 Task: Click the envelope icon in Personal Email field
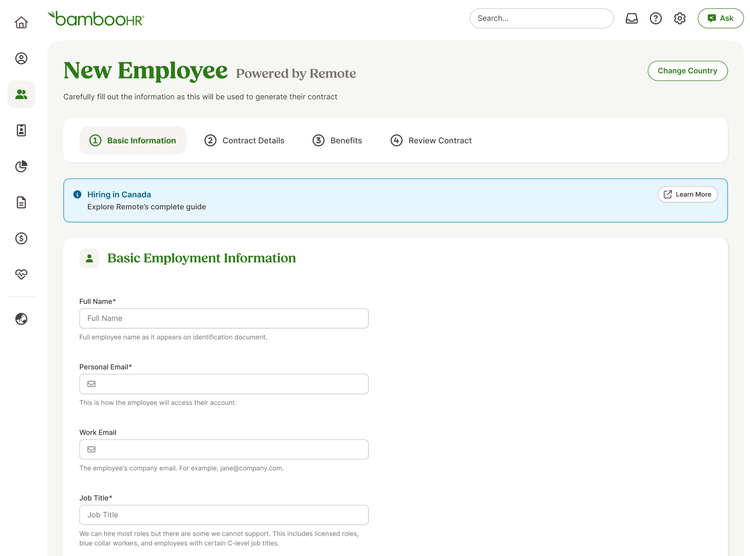[91, 384]
